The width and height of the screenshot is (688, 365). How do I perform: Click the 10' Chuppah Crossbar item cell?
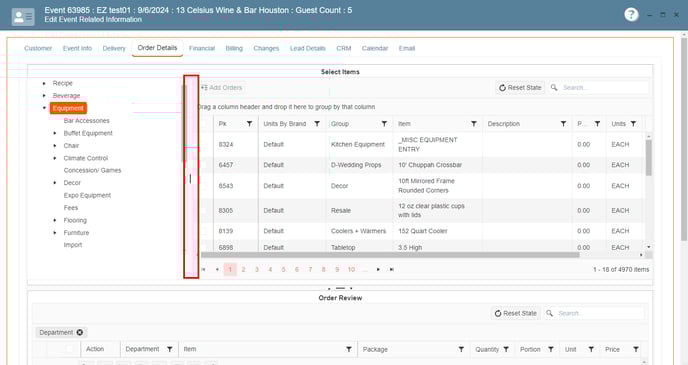[437, 165]
